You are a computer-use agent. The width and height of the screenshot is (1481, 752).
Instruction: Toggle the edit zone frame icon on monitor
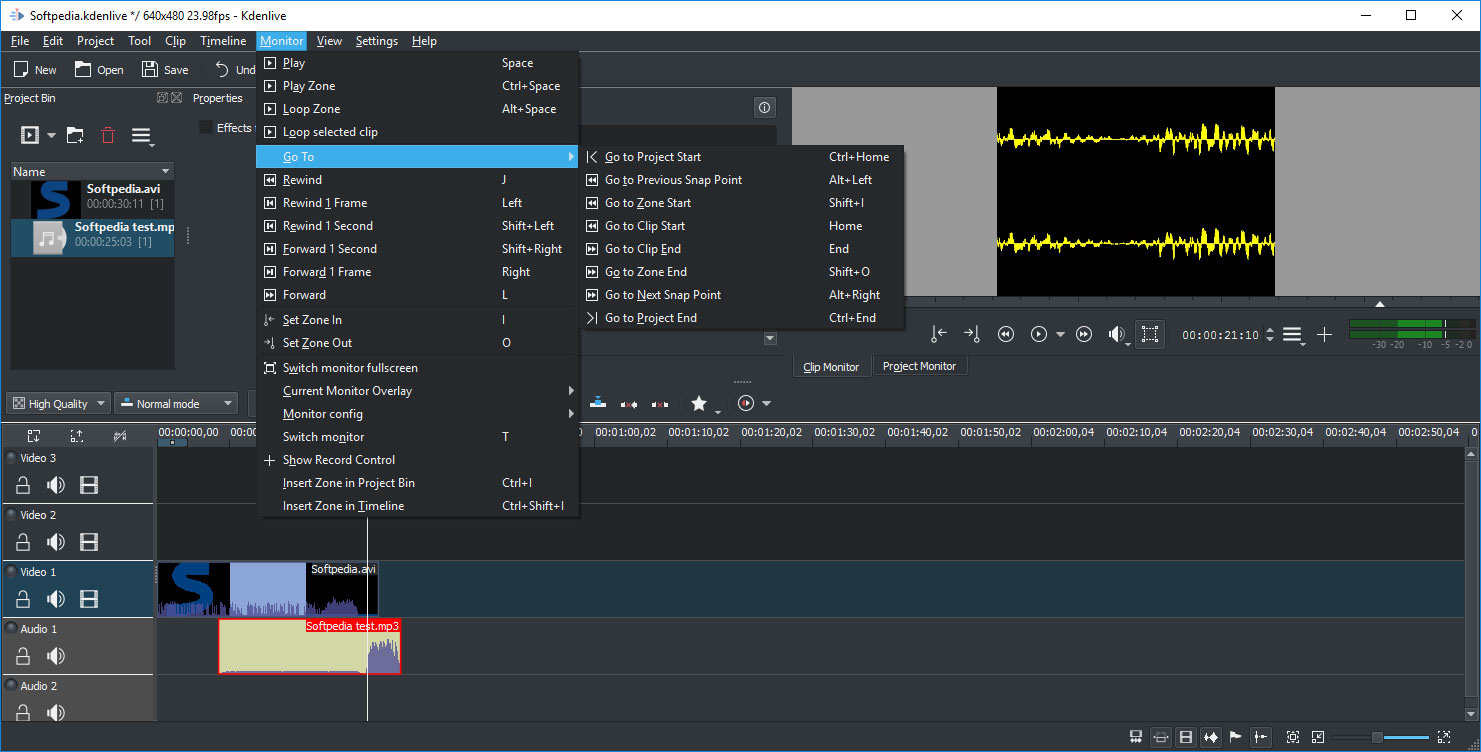(1150, 334)
